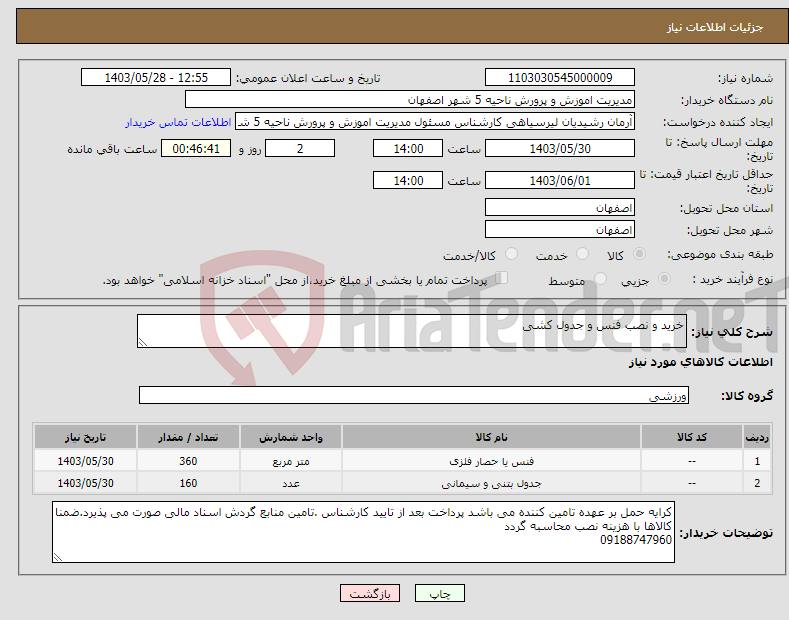Click the شماره نیاز field 1103030545000009
Screen dimensions: 789x620
click(560, 78)
